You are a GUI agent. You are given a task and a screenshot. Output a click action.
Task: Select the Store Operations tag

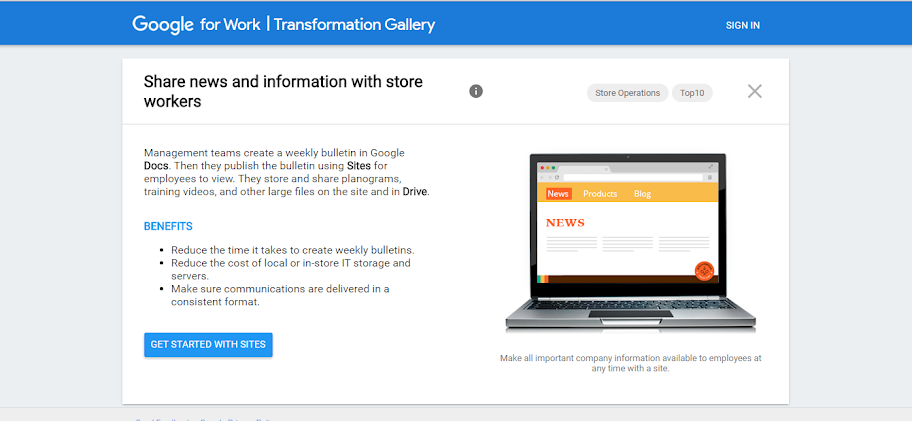click(628, 93)
